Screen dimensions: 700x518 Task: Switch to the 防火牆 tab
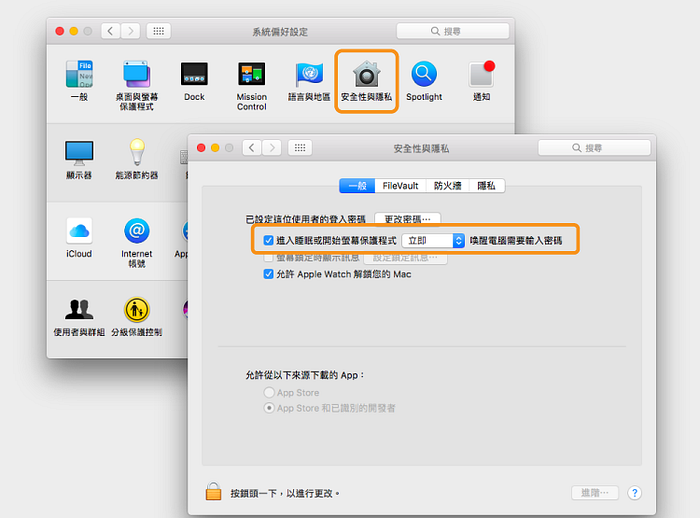[448, 185]
